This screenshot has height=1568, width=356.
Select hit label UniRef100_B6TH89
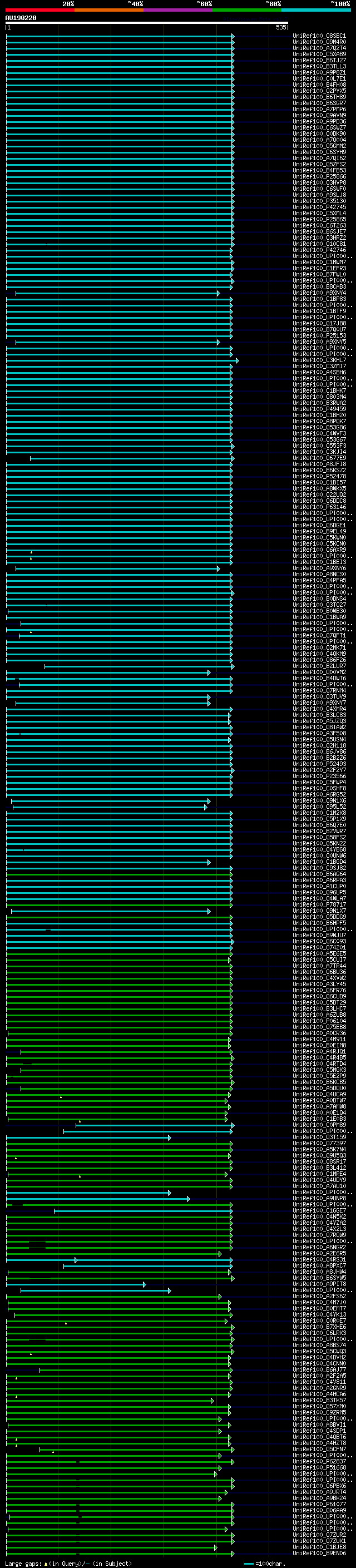click(319, 97)
